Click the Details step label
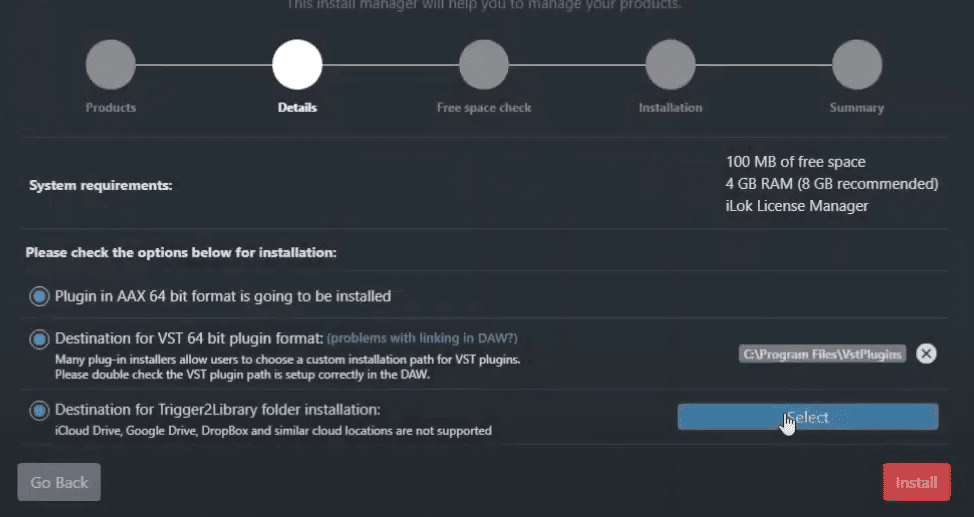This screenshot has height=517, width=974. point(297,108)
